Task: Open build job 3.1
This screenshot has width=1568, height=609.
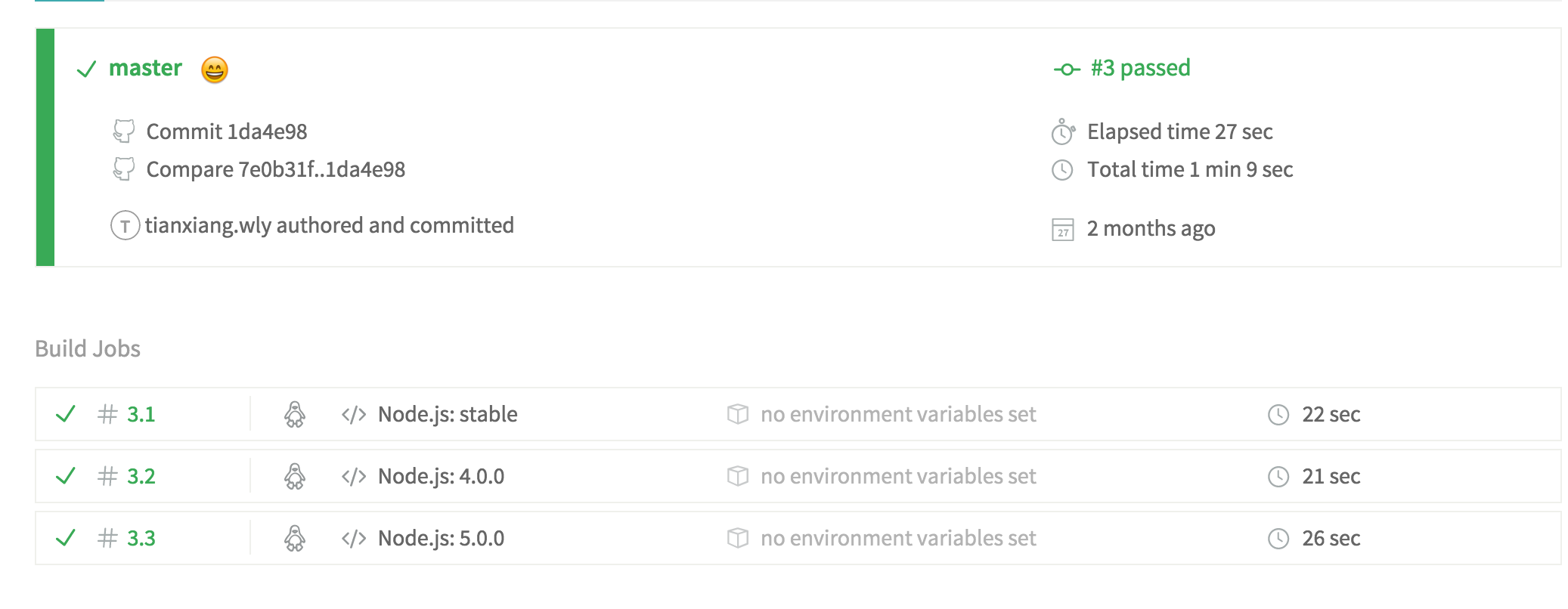Action: pos(141,414)
